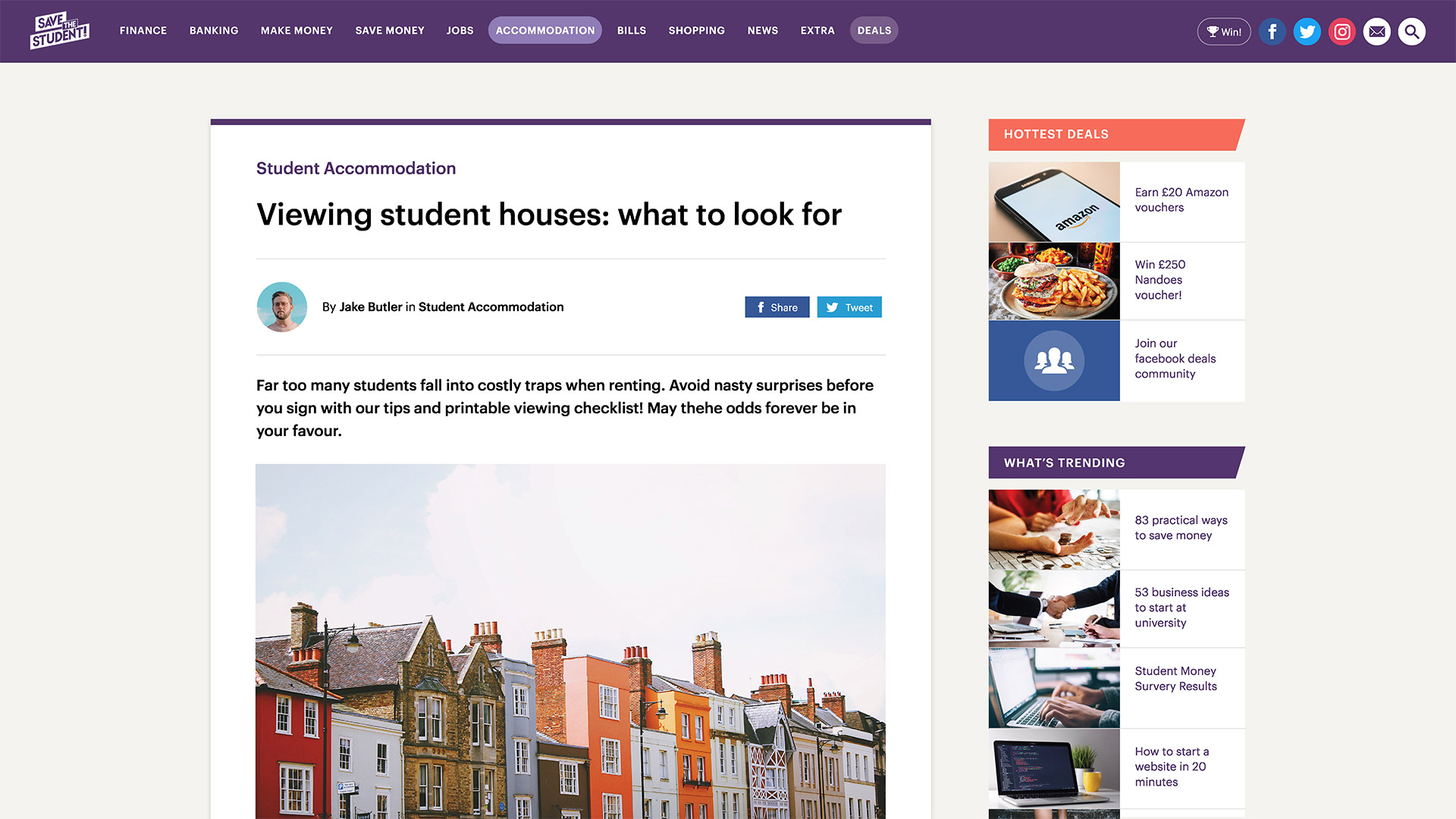1456x819 pixels.
Task: Click the Save the Student logo
Action: tap(60, 30)
